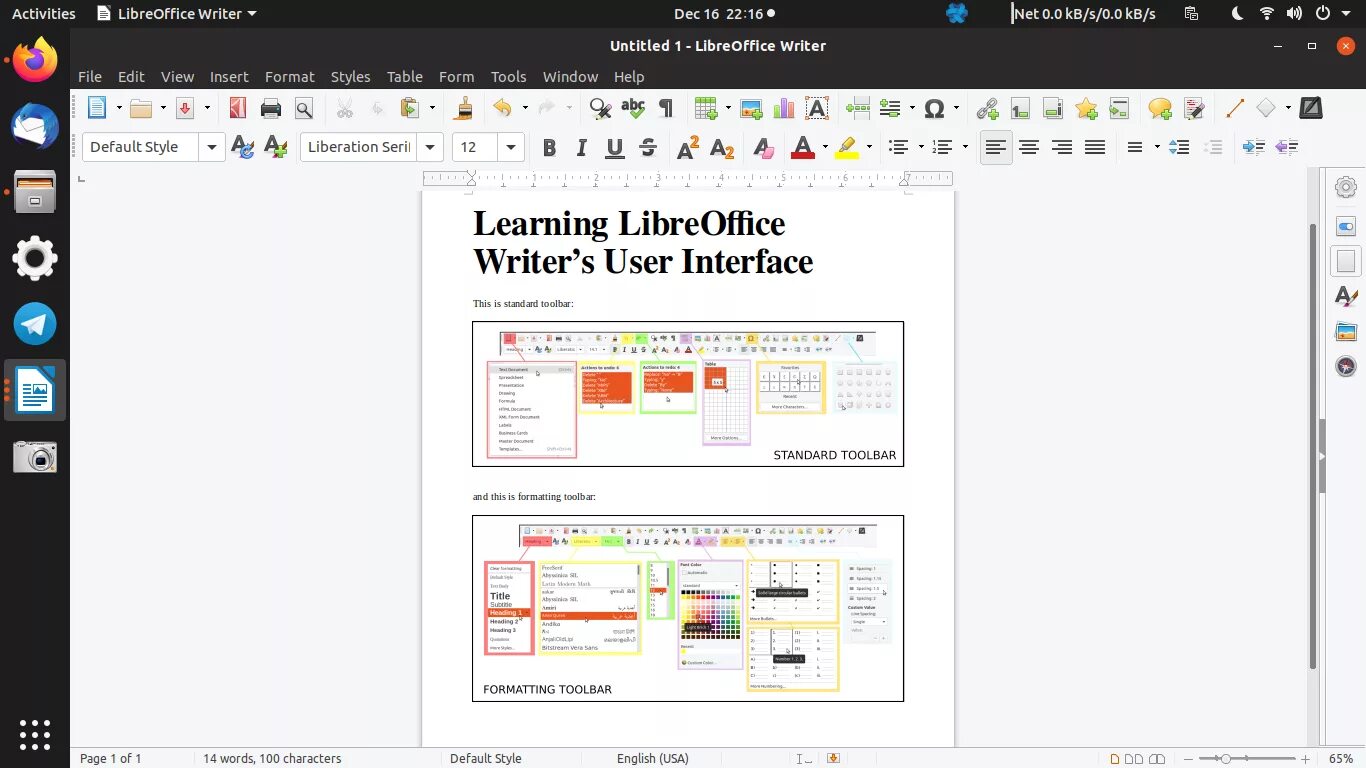
Task: Create a new document with the New icon
Action: (x=97, y=108)
